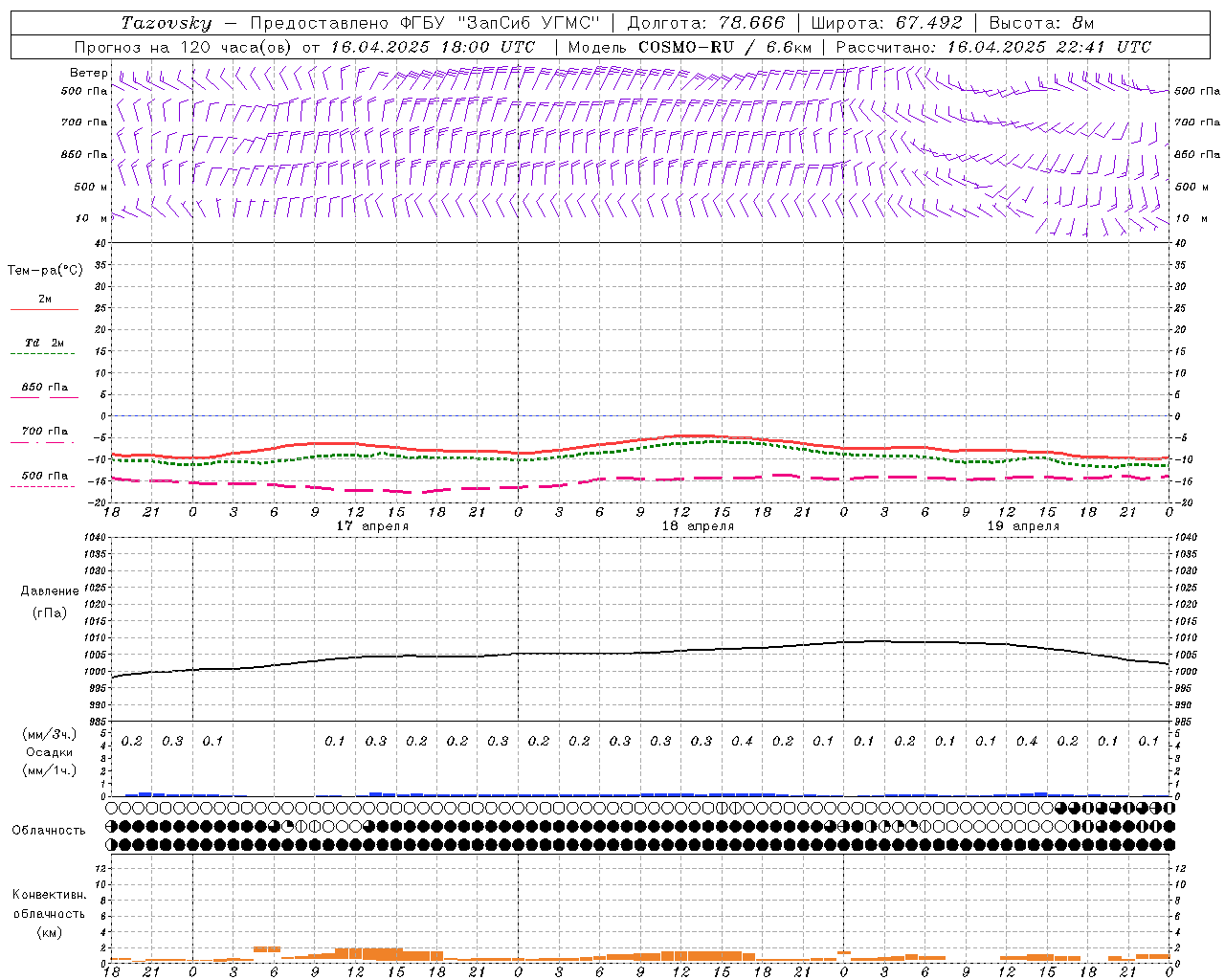Click the 19 апреля date label
Screen dimensions: 1225x980
point(1023,526)
